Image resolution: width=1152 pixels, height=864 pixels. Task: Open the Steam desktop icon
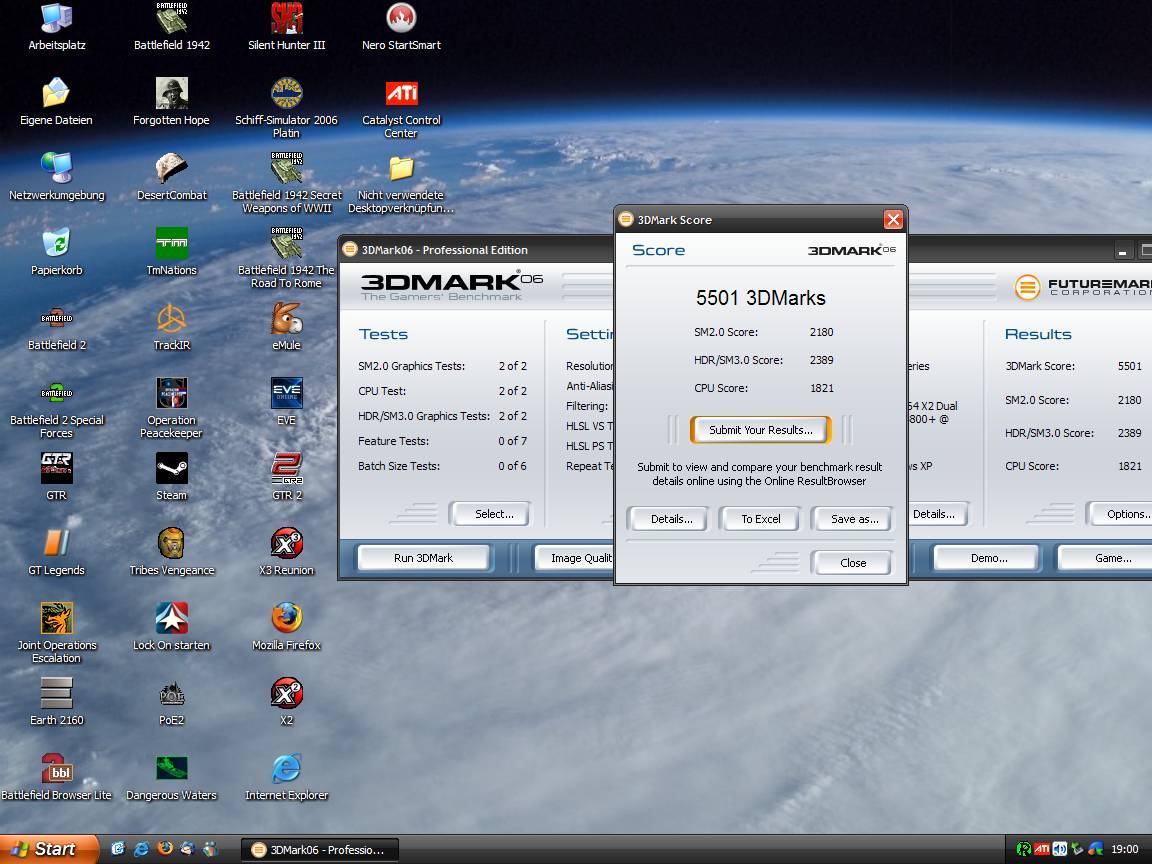(171, 477)
